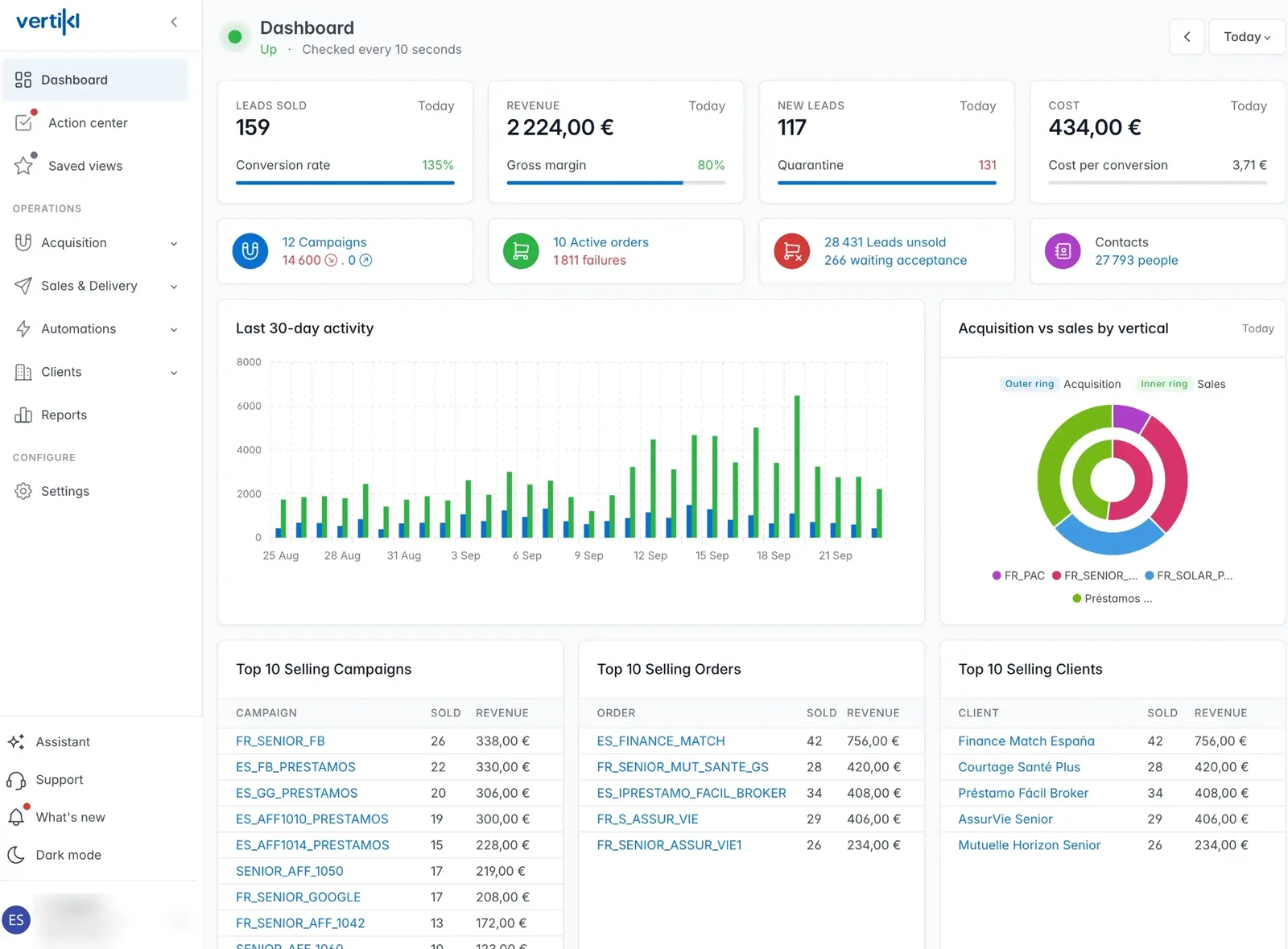Expand the Acquisition menu chevron

(174, 243)
